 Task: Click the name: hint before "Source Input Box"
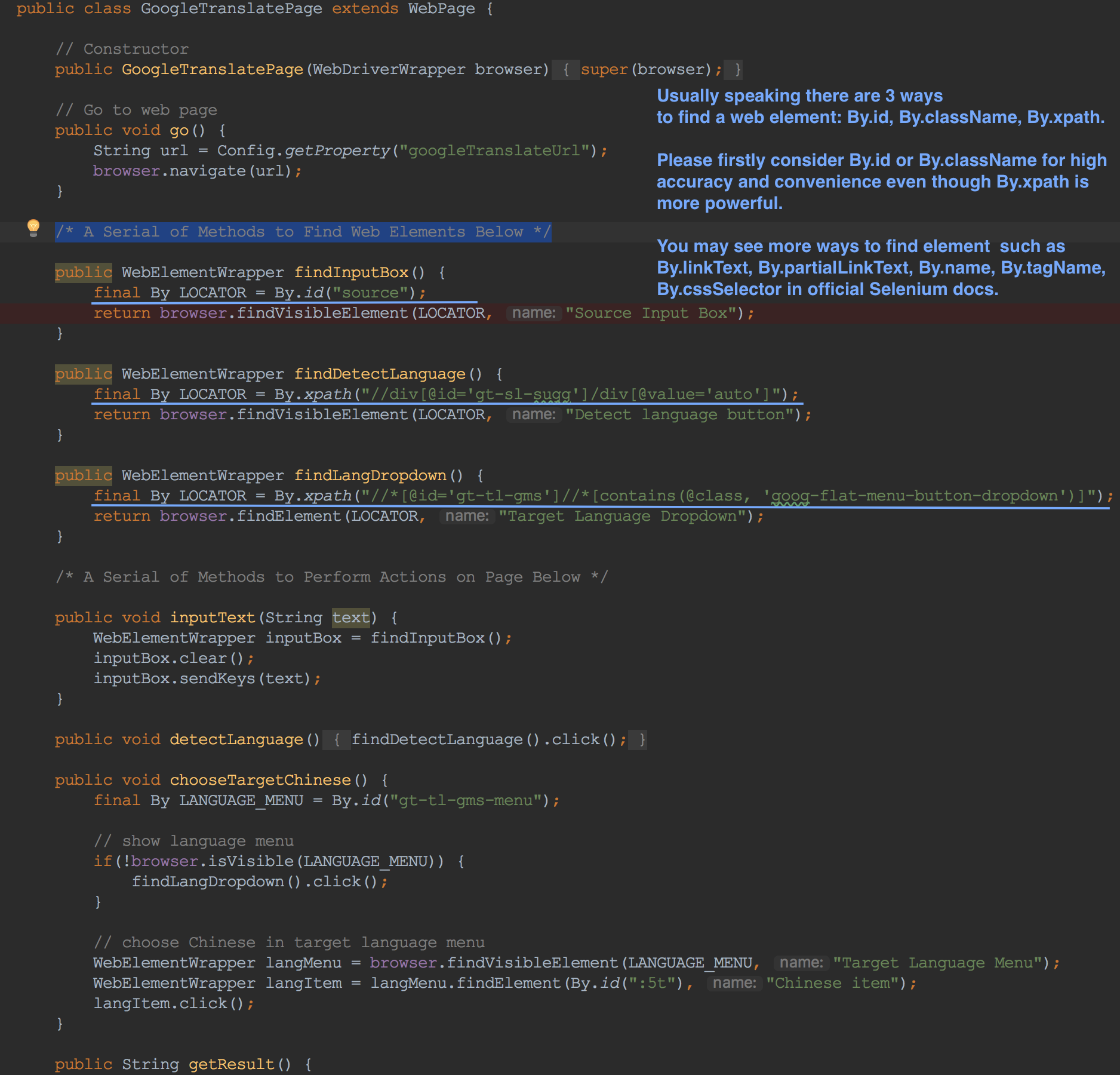tap(534, 313)
